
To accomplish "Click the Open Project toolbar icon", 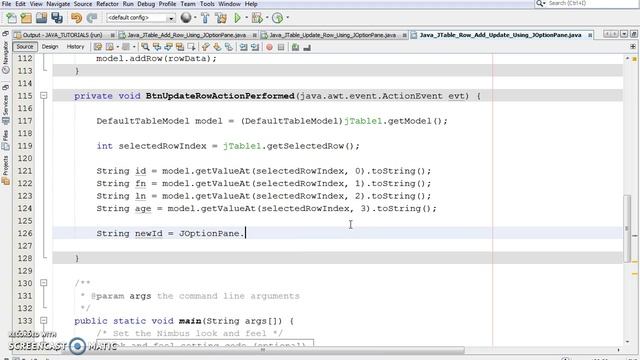I will click(41, 18).
